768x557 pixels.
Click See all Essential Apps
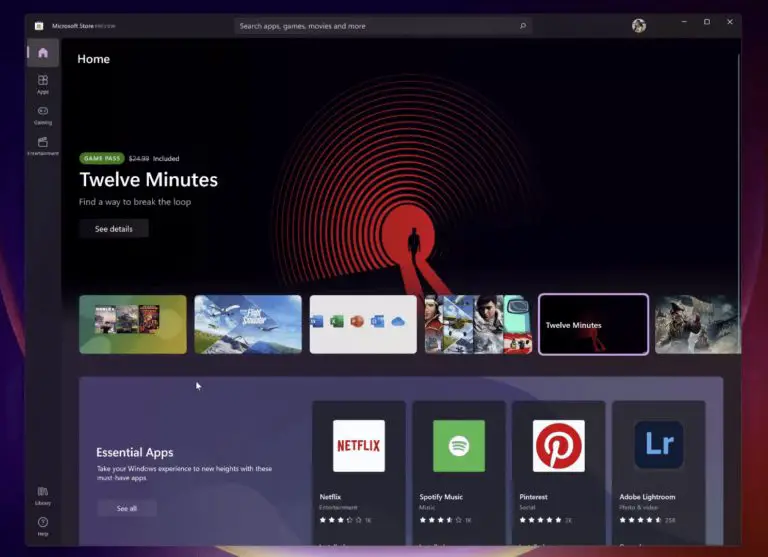(127, 509)
